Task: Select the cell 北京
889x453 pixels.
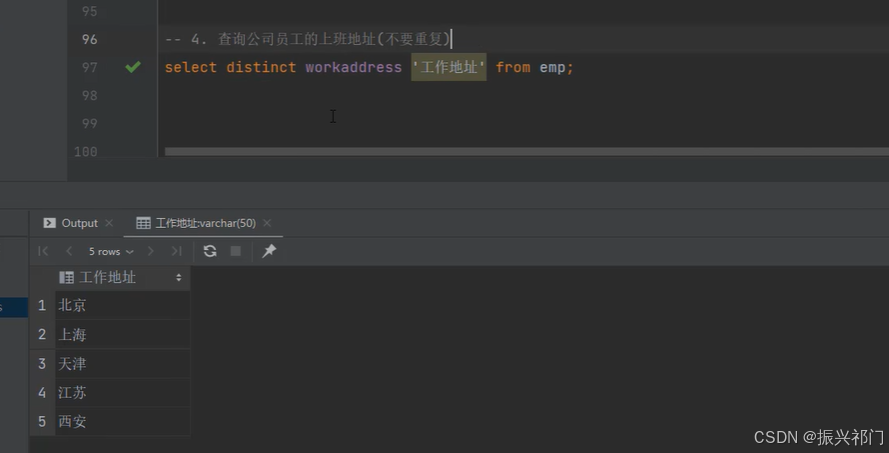Action: (122, 306)
